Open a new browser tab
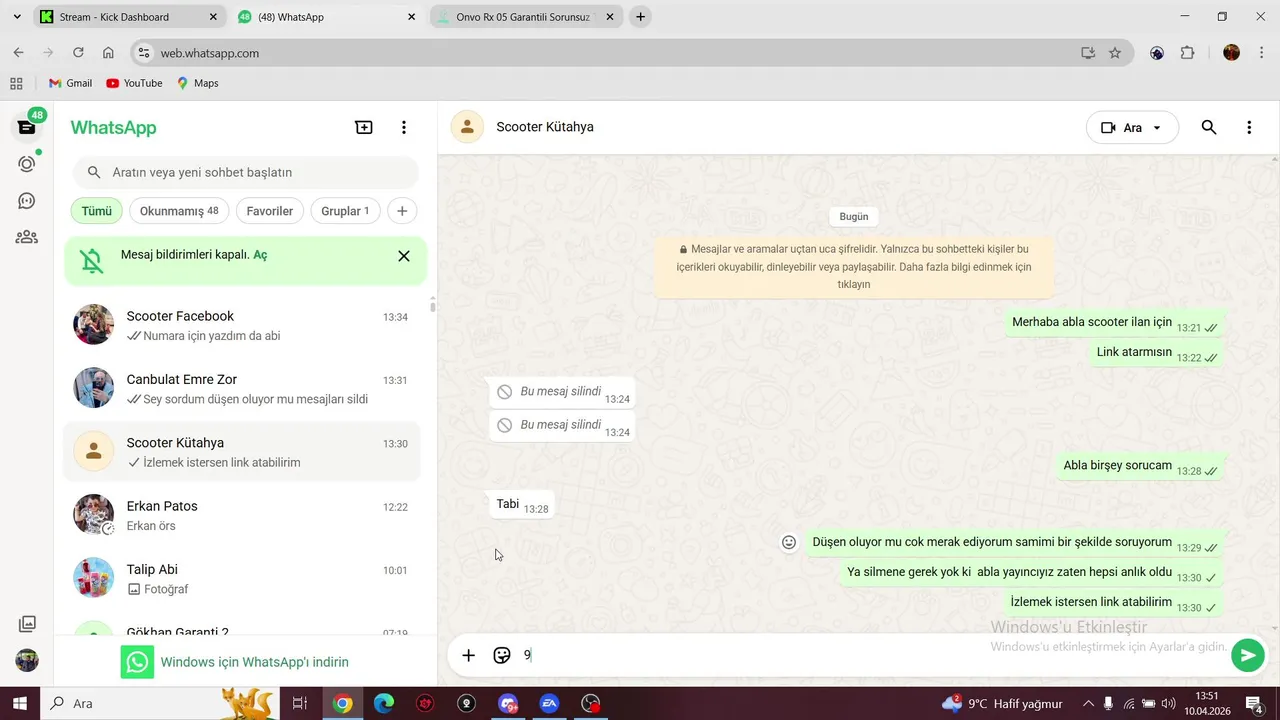This screenshot has width=1280, height=720. coord(640,17)
